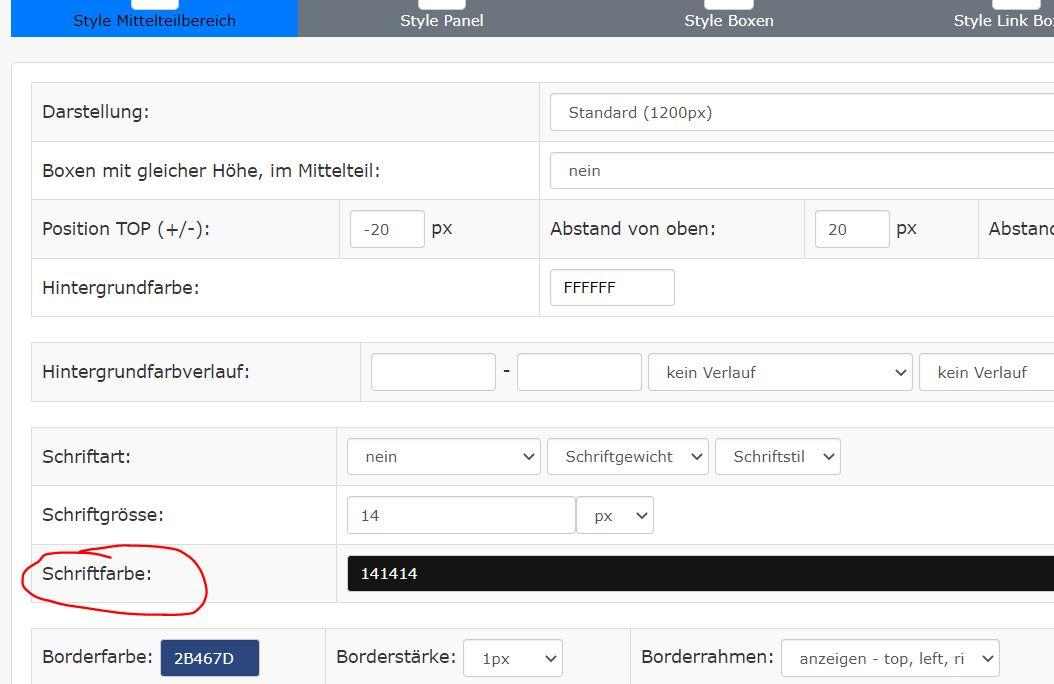
Task: Open the Schriftstil dropdown
Action: [777, 456]
